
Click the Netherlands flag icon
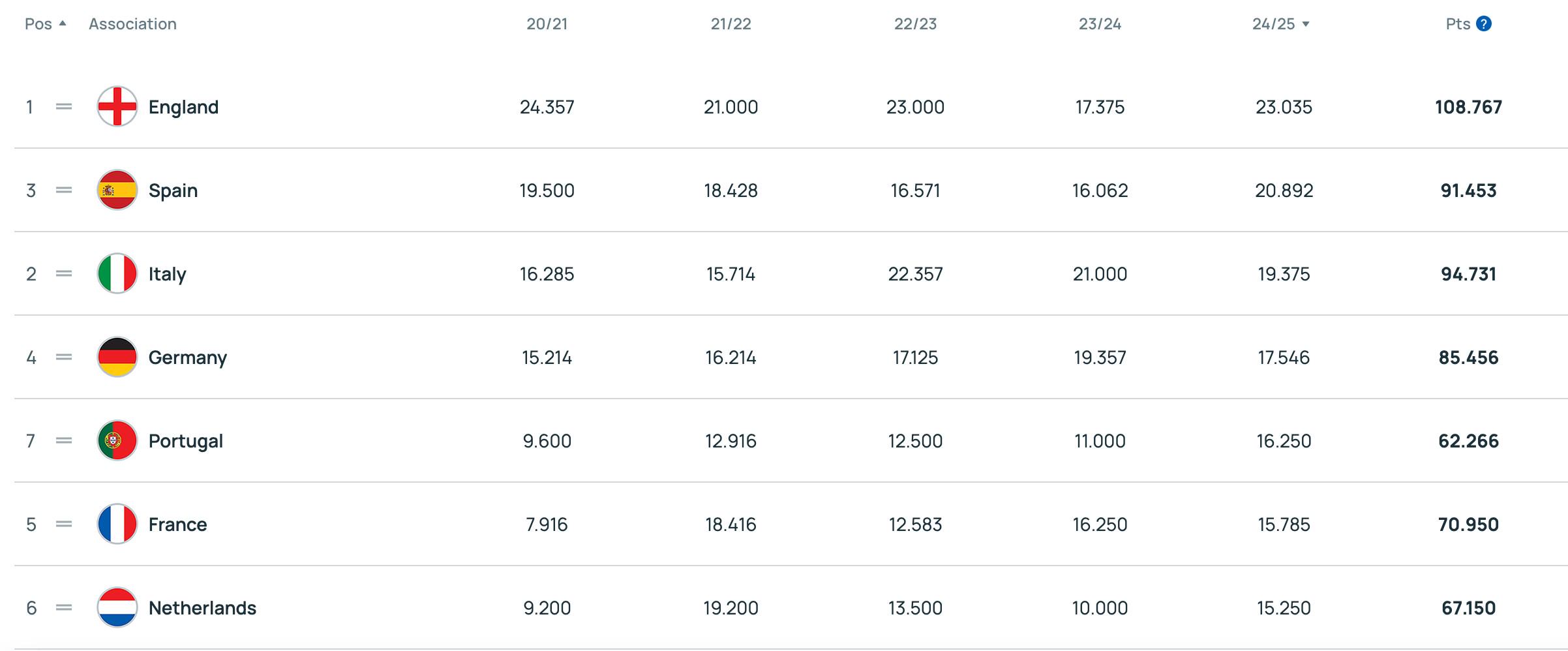(117, 607)
